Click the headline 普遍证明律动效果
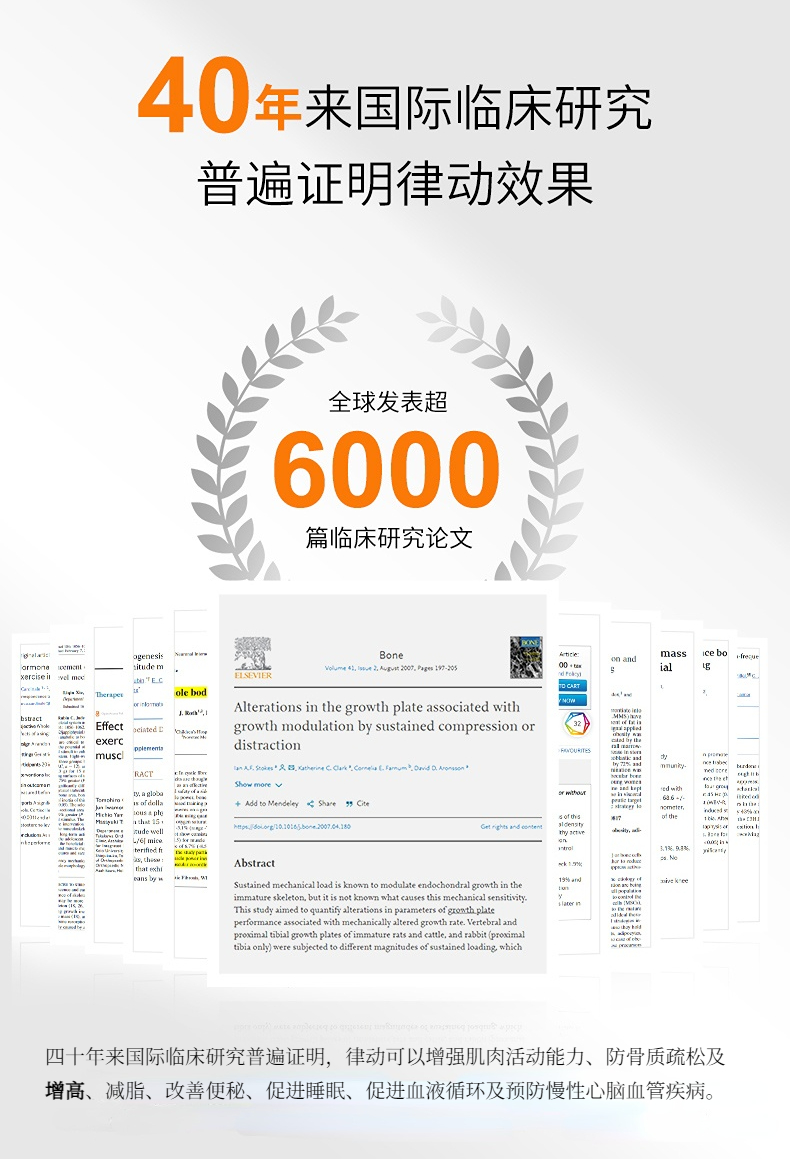Image resolution: width=790 pixels, height=1159 pixels. [x=395, y=183]
